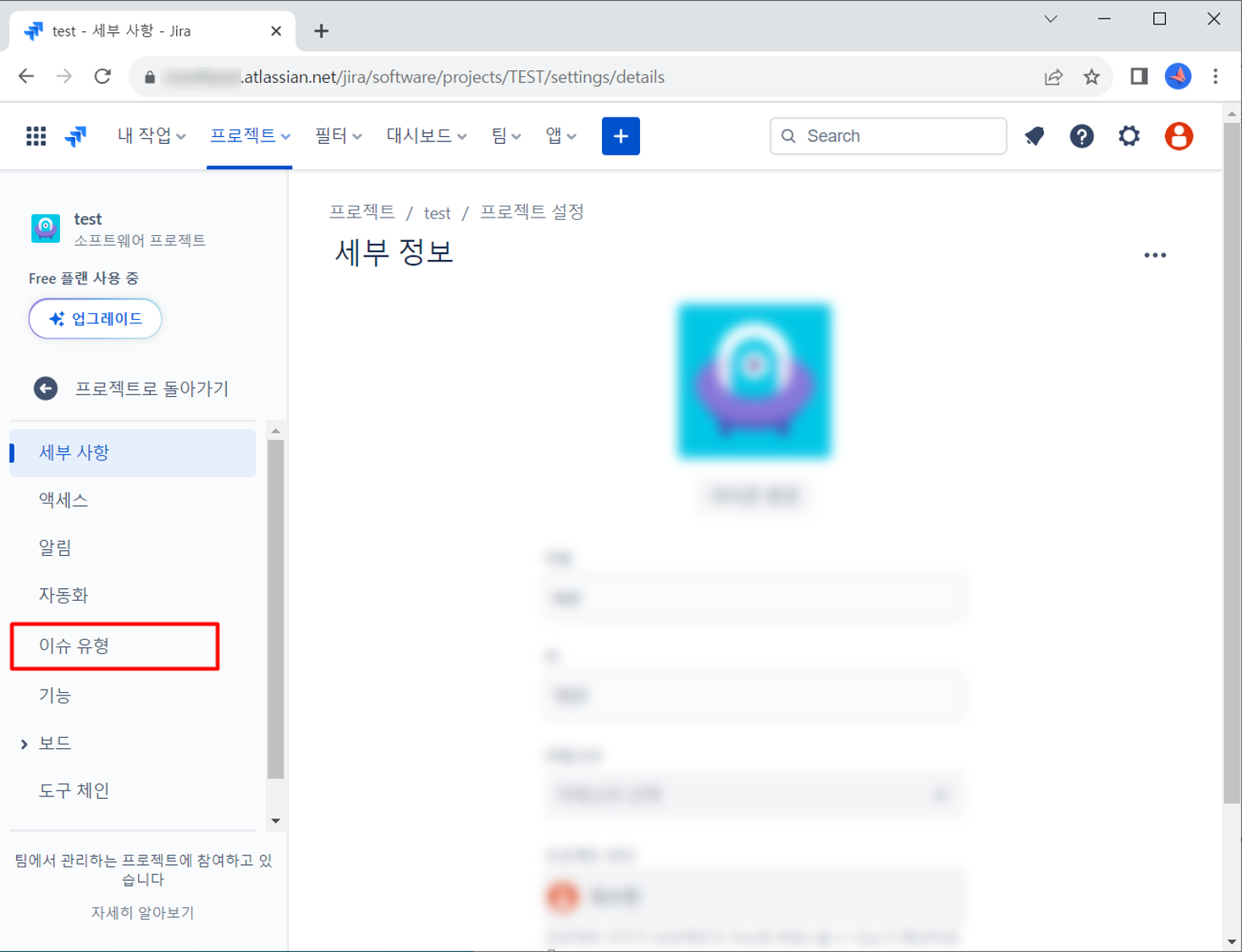Open the 대시보드 dropdown menu

click(x=426, y=136)
